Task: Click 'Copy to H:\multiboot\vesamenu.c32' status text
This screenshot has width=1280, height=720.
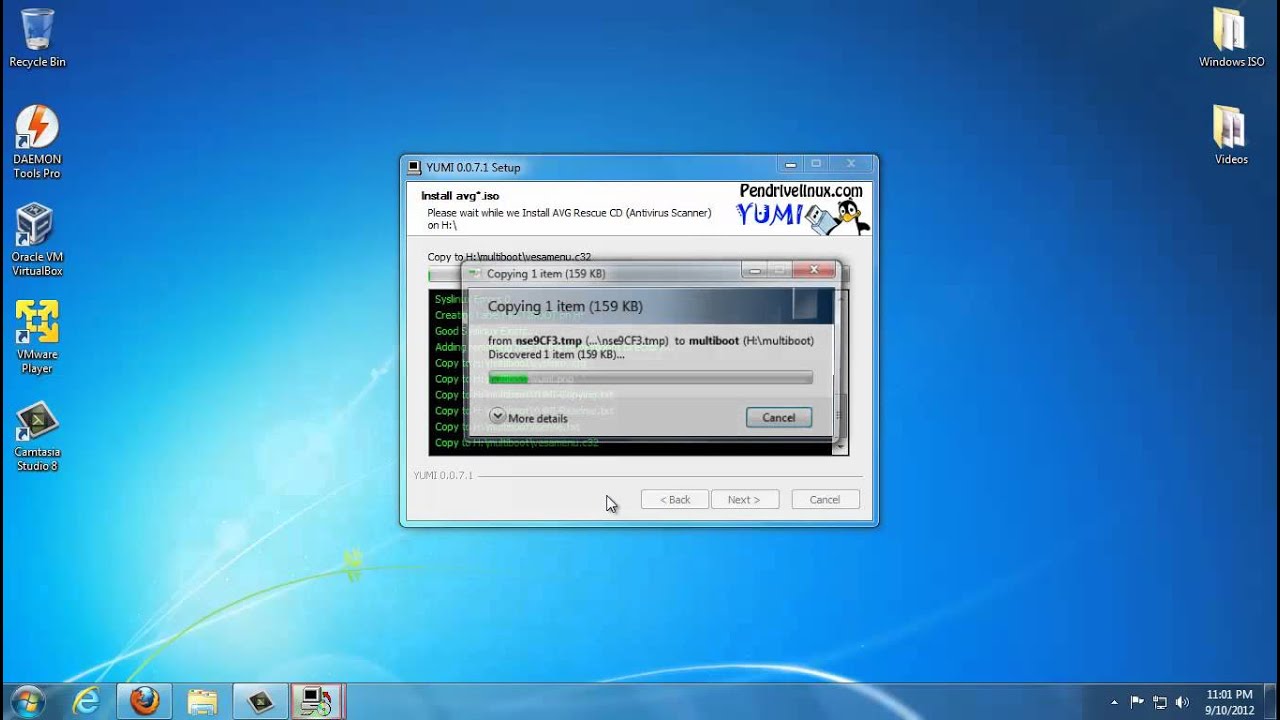Action: click(x=509, y=257)
